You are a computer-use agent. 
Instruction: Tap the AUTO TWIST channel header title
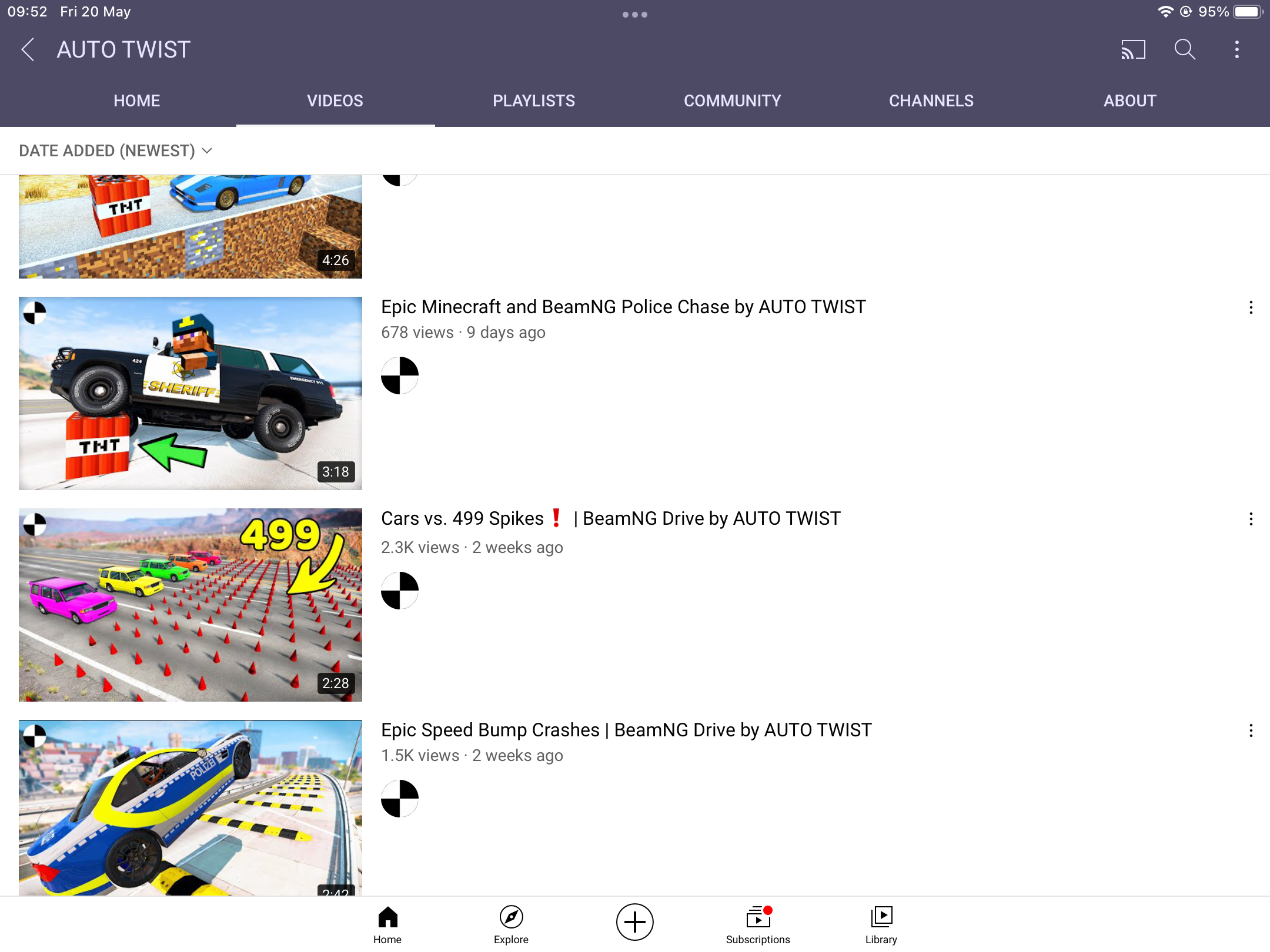pyautogui.click(x=123, y=49)
